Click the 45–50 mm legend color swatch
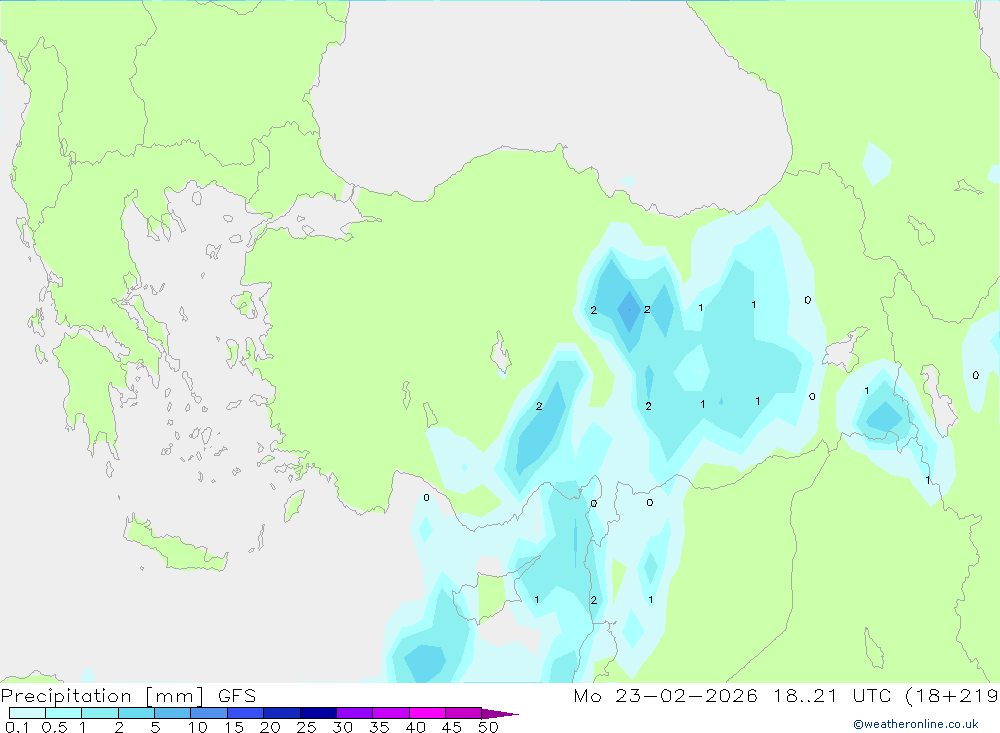Viewport: 1000px width, 733px height. tap(463, 713)
